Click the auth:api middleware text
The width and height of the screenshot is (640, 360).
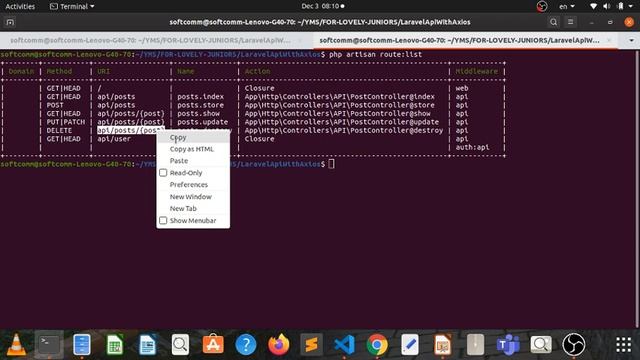[472, 147]
